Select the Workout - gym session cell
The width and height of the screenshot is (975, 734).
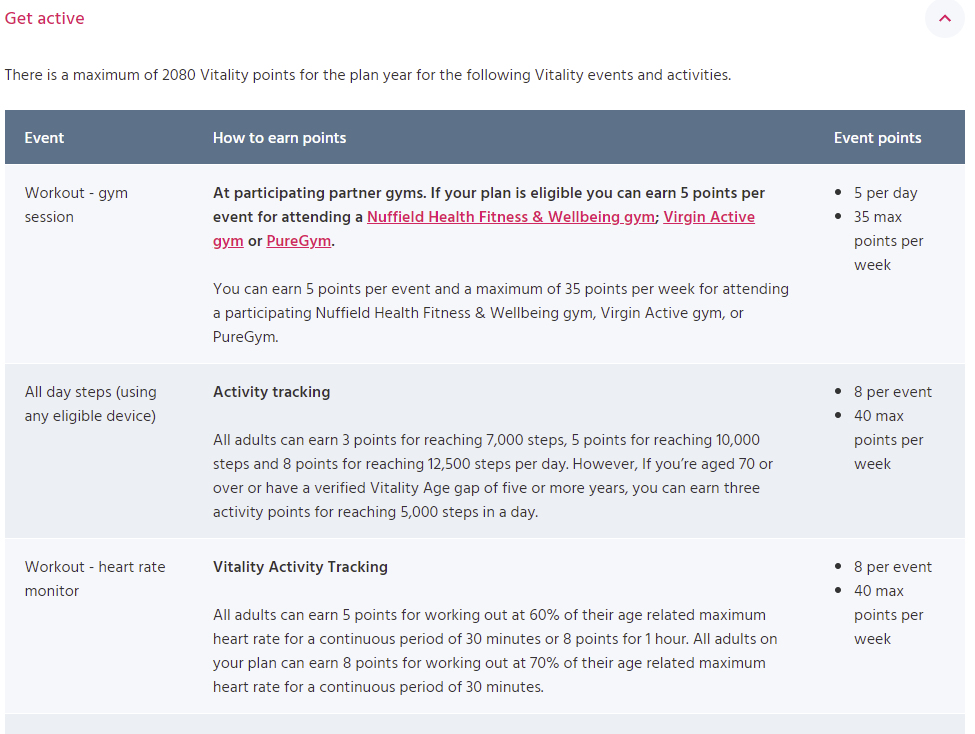(76, 204)
